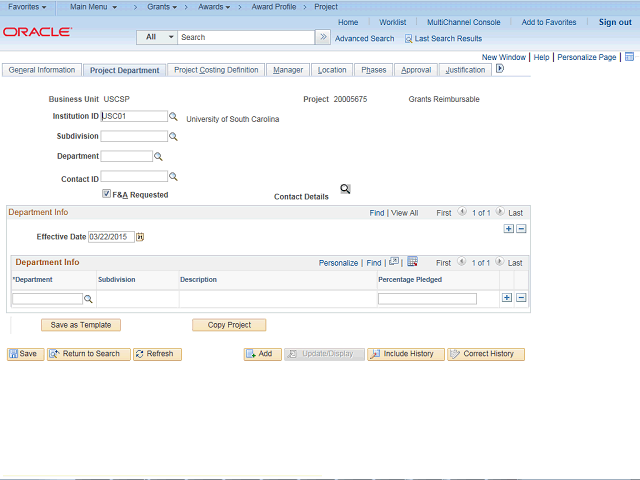Image resolution: width=640 pixels, height=480 pixels.
Task: Click Percentage Pledged input field
Action: [x=427, y=299]
